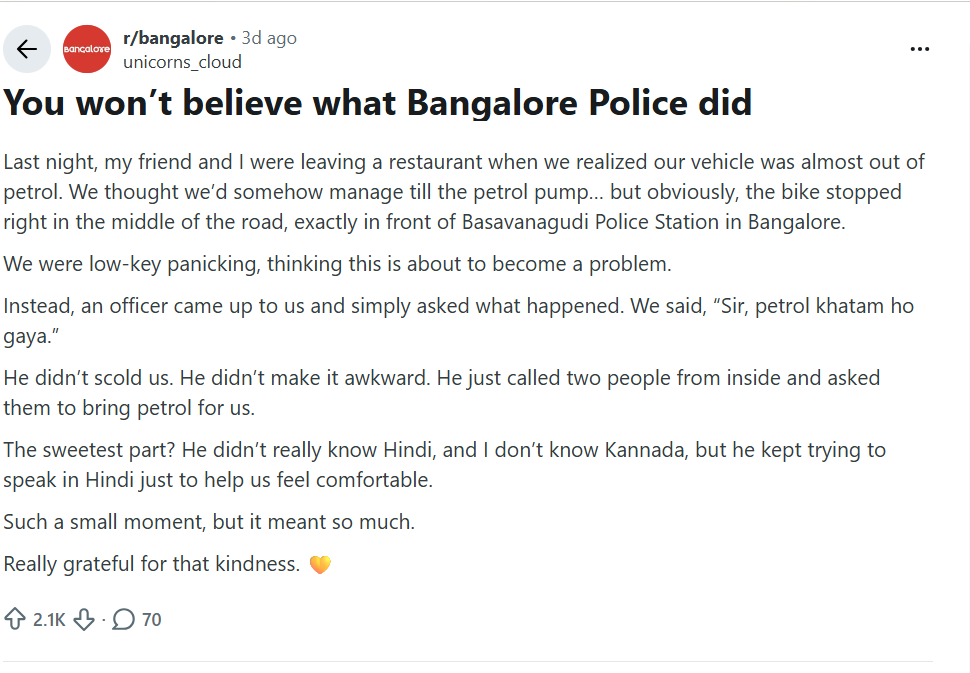
Task: Click the yellow heart emoji
Action: coord(320,565)
